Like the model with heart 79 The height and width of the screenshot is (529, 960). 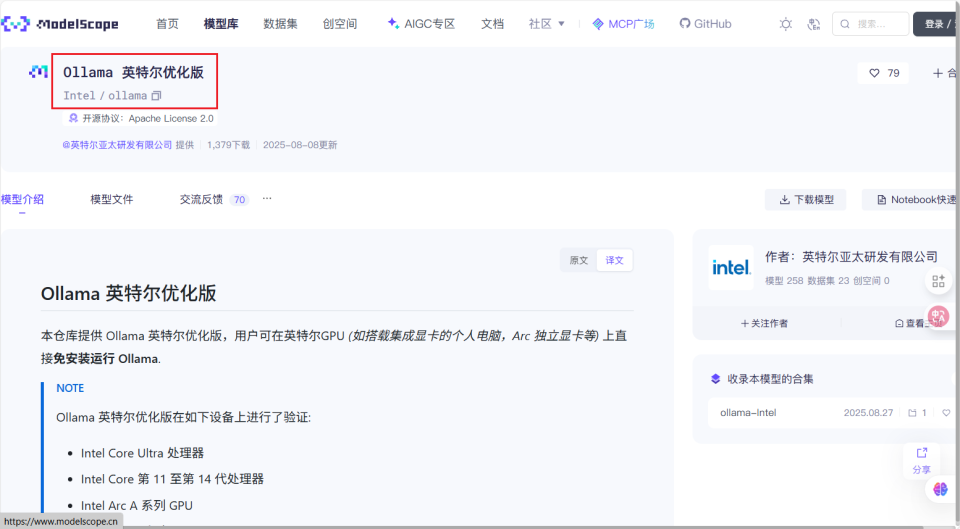coord(884,73)
